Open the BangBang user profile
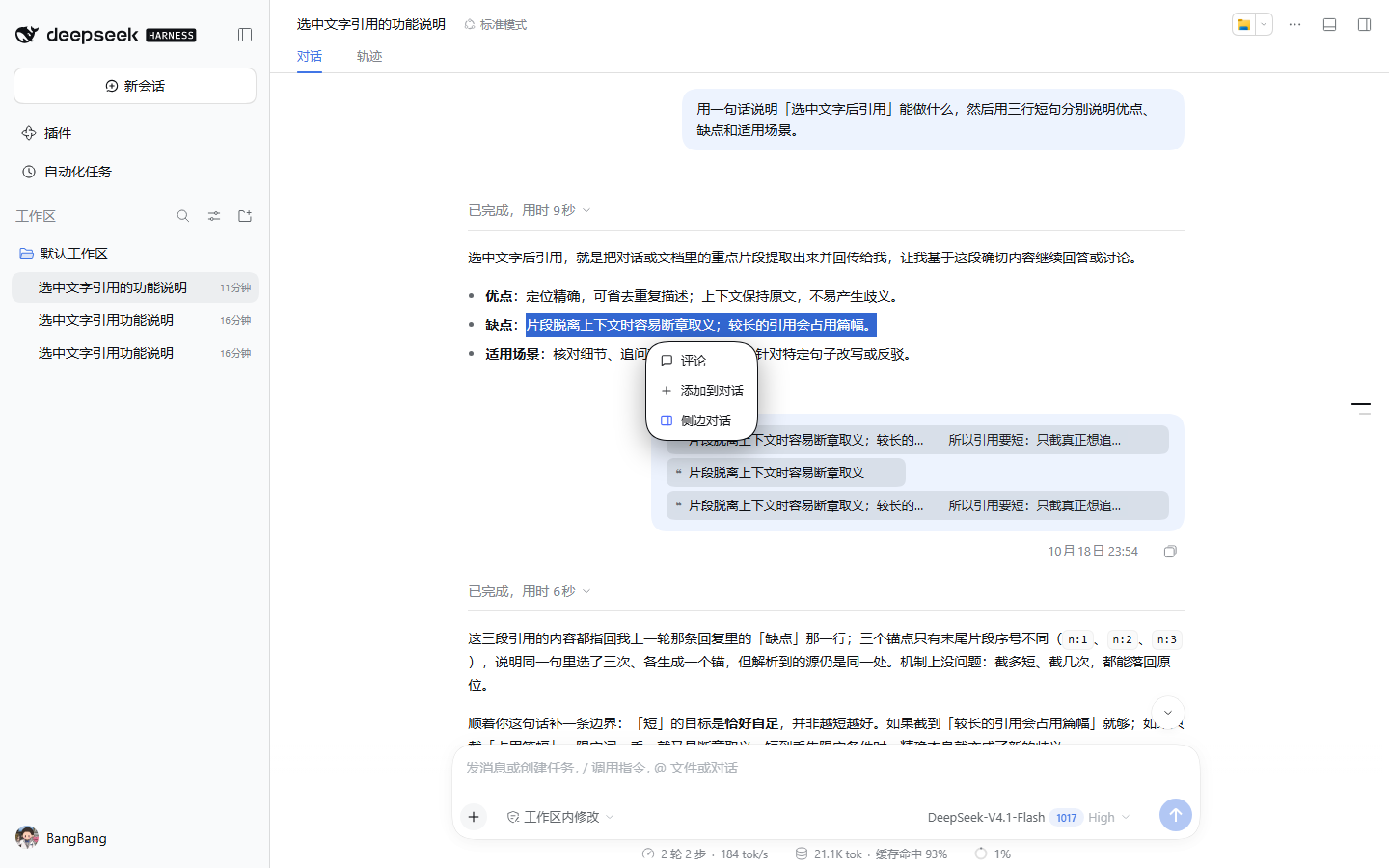 click(x=62, y=838)
